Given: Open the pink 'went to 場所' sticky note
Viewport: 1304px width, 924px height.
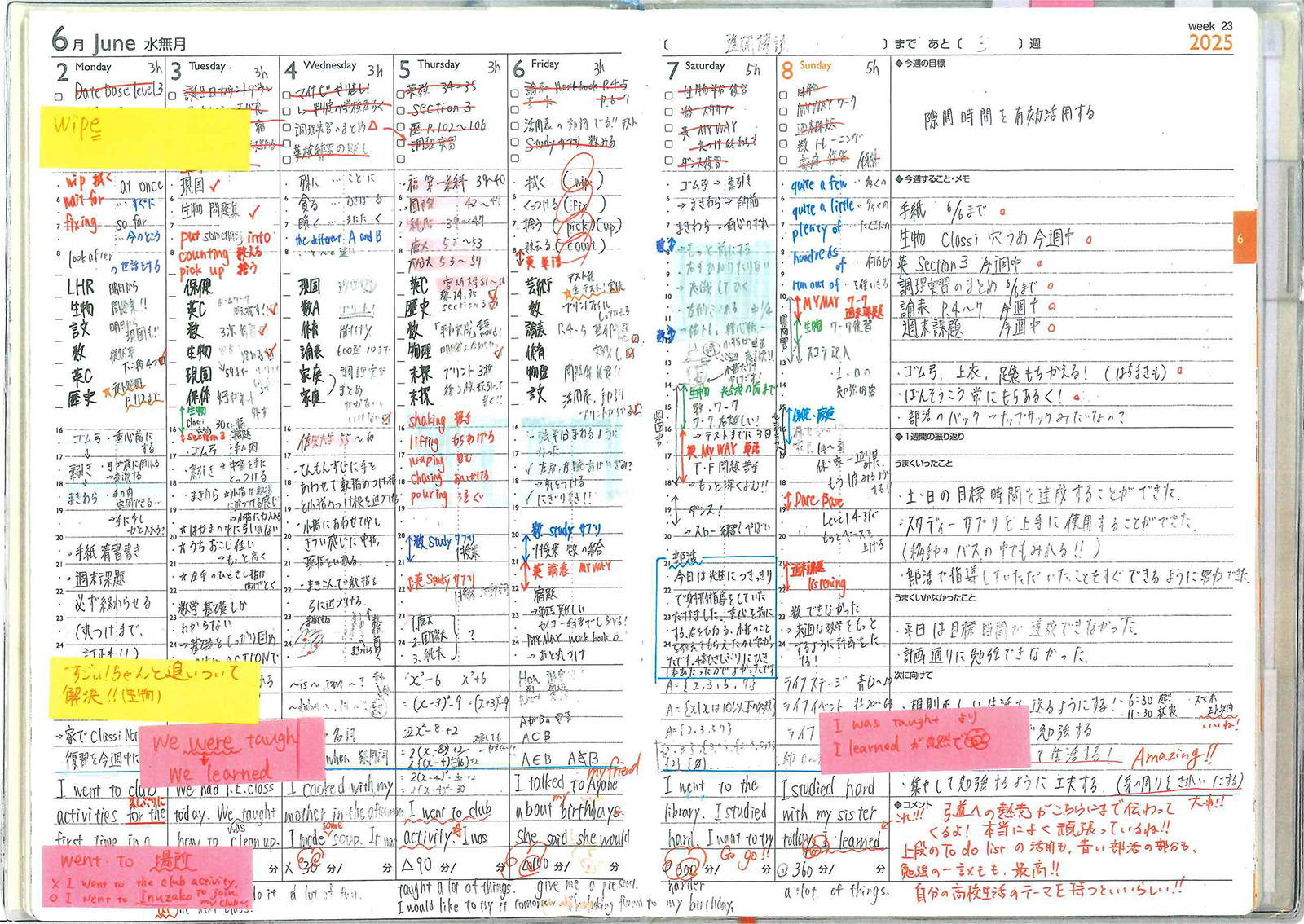Looking at the screenshot, I should (x=144, y=876).
